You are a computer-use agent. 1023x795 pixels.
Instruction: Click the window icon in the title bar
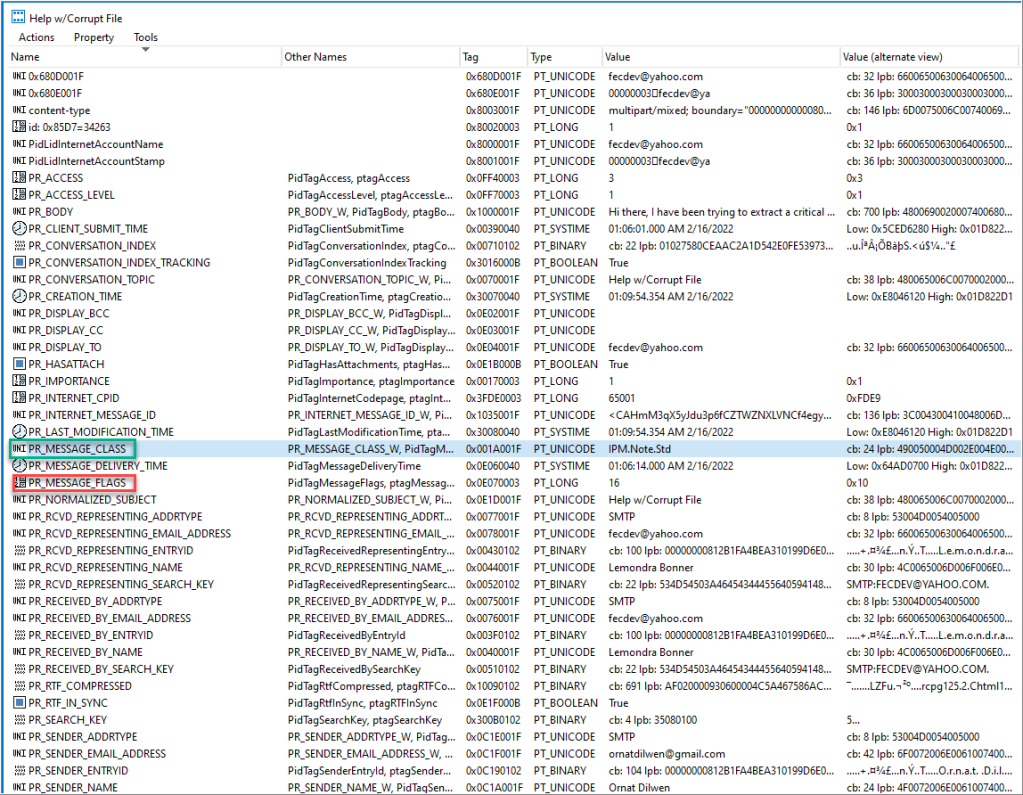pos(12,15)
